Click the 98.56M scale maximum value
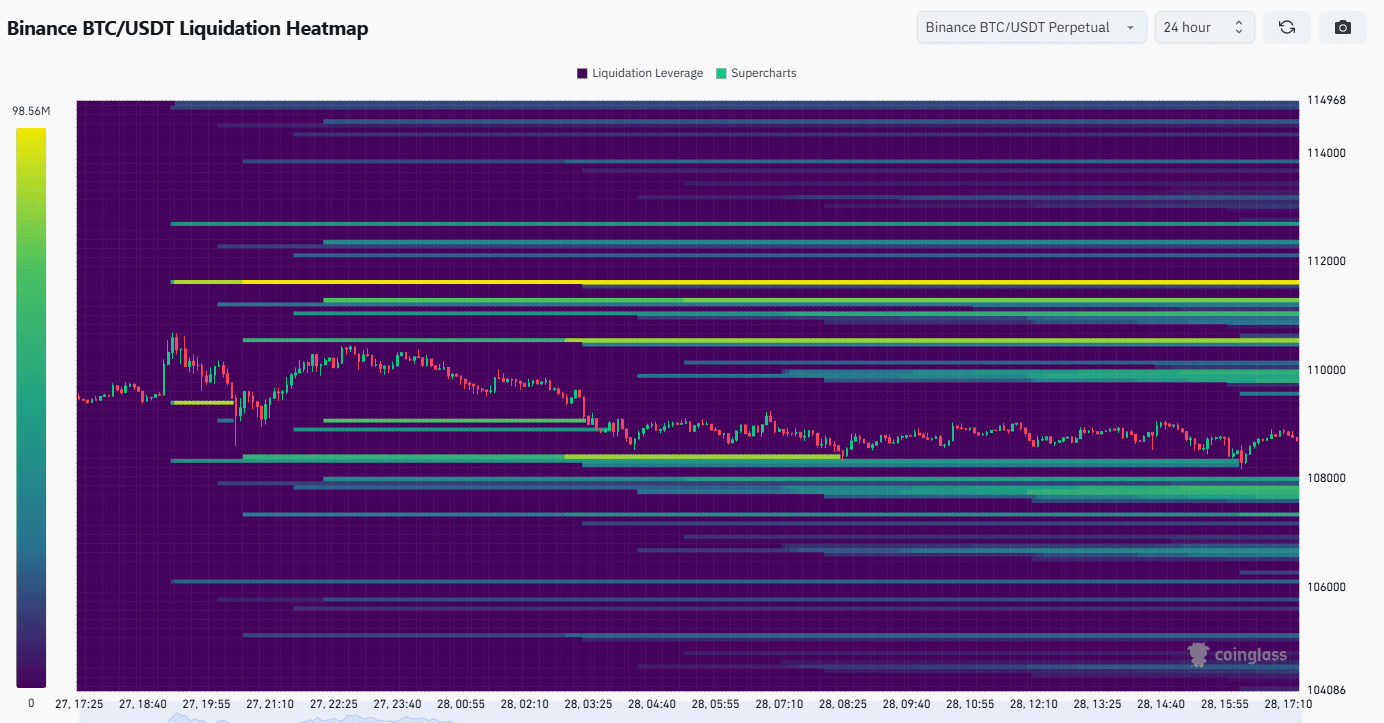 pyautogui.click(x=30, y=111)
